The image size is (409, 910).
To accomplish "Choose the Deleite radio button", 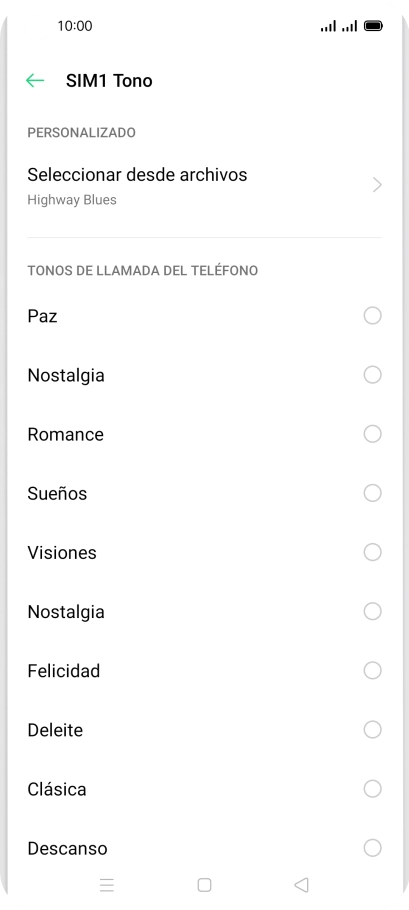I will click(372, 730).
